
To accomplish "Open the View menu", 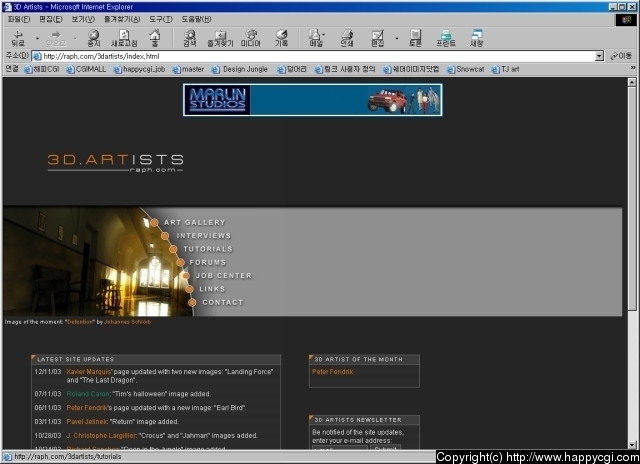I will (x=83, y=19).
